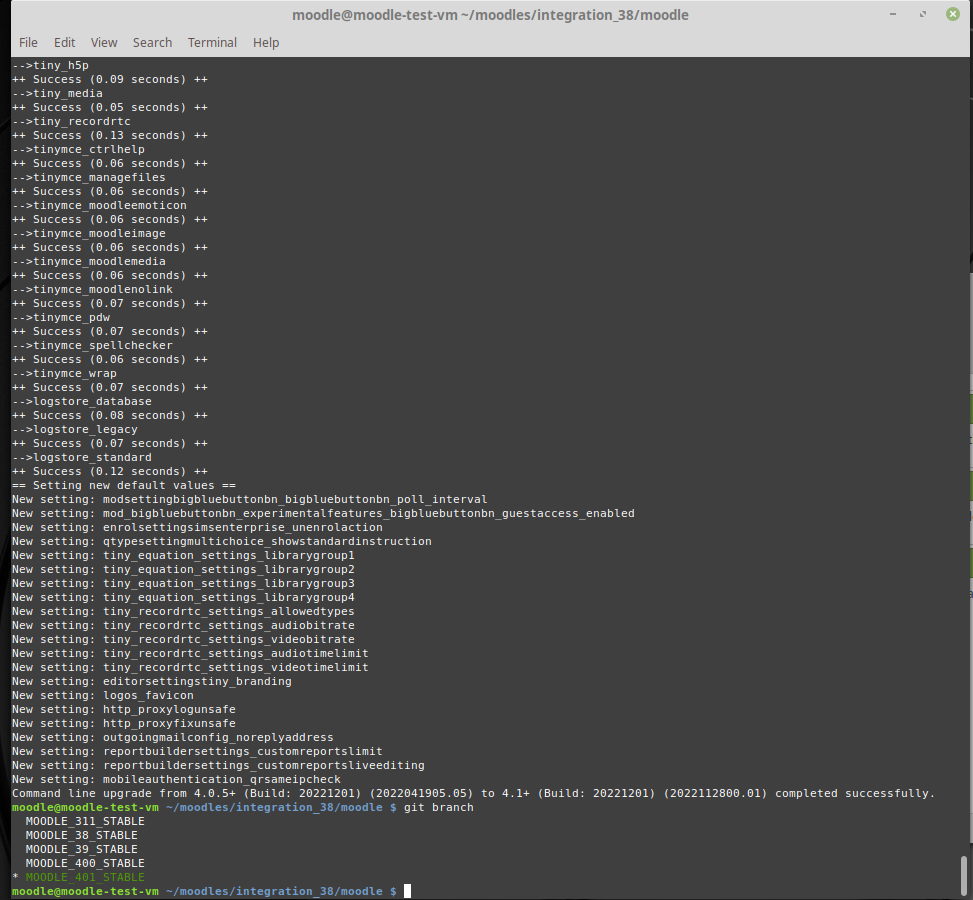
Task: Click the 'Command line upgrade' completed successfully line
Action: (x=473, y=793)
